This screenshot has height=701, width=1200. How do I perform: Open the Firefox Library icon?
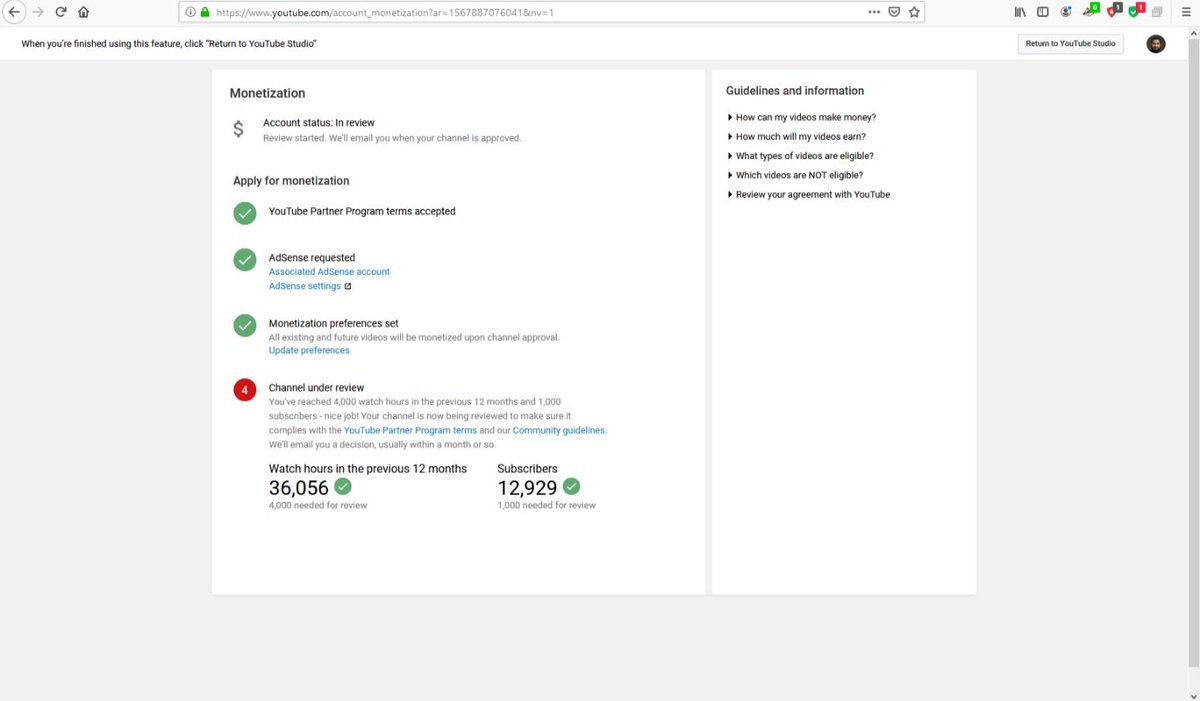[x=1021, y=13]
